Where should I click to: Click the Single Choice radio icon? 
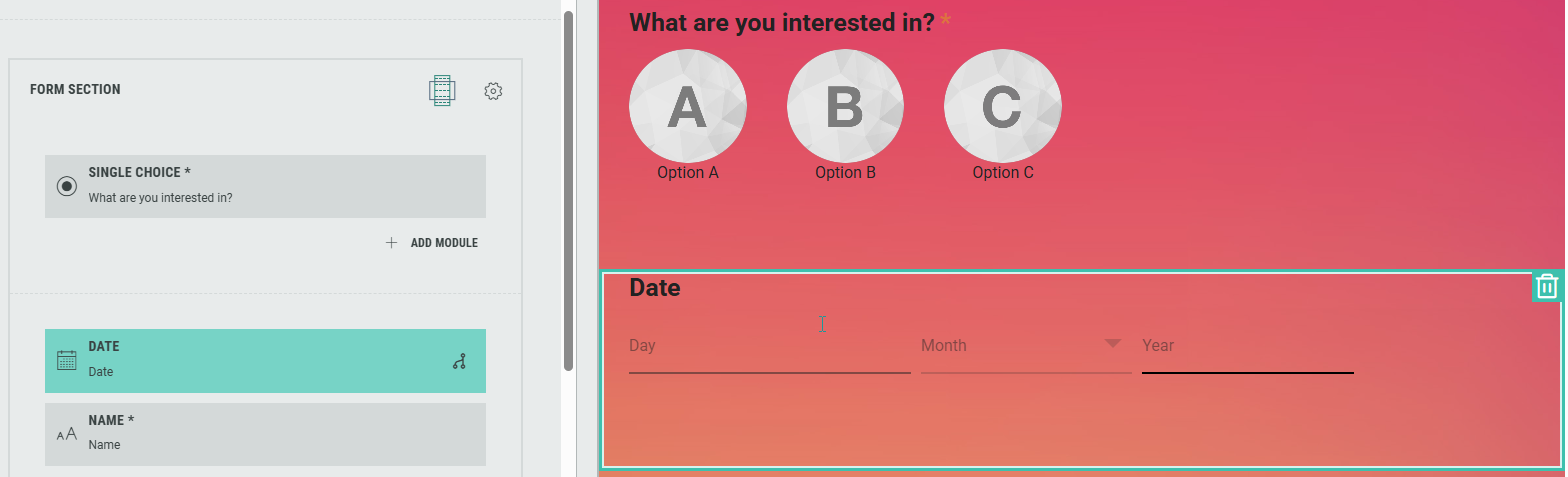click(67, 186)
